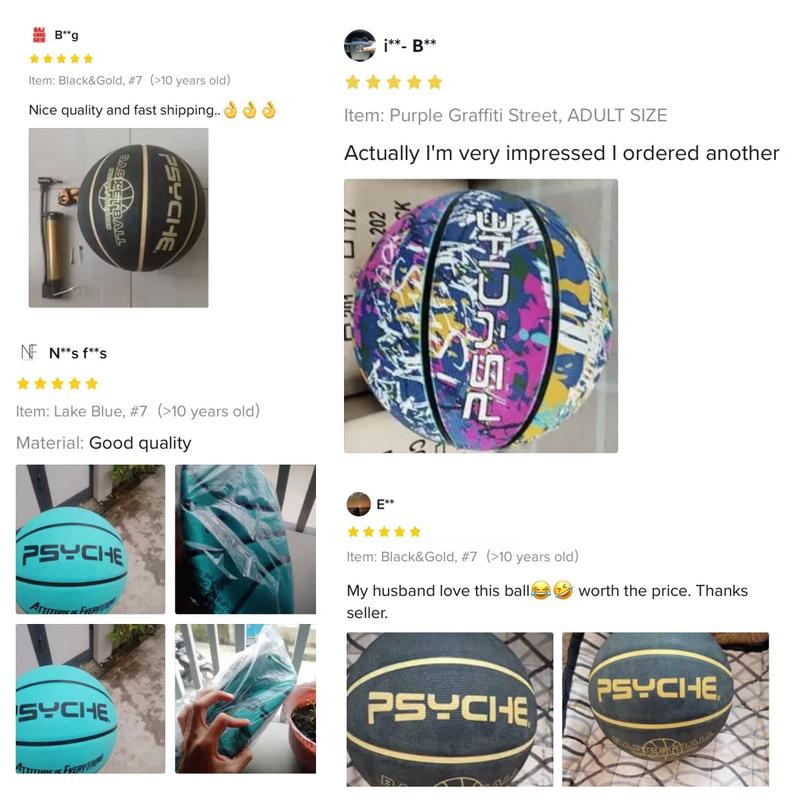Click the username N**s f**s
The height and width of the screenshot is (800, 800).
(78, 353)
